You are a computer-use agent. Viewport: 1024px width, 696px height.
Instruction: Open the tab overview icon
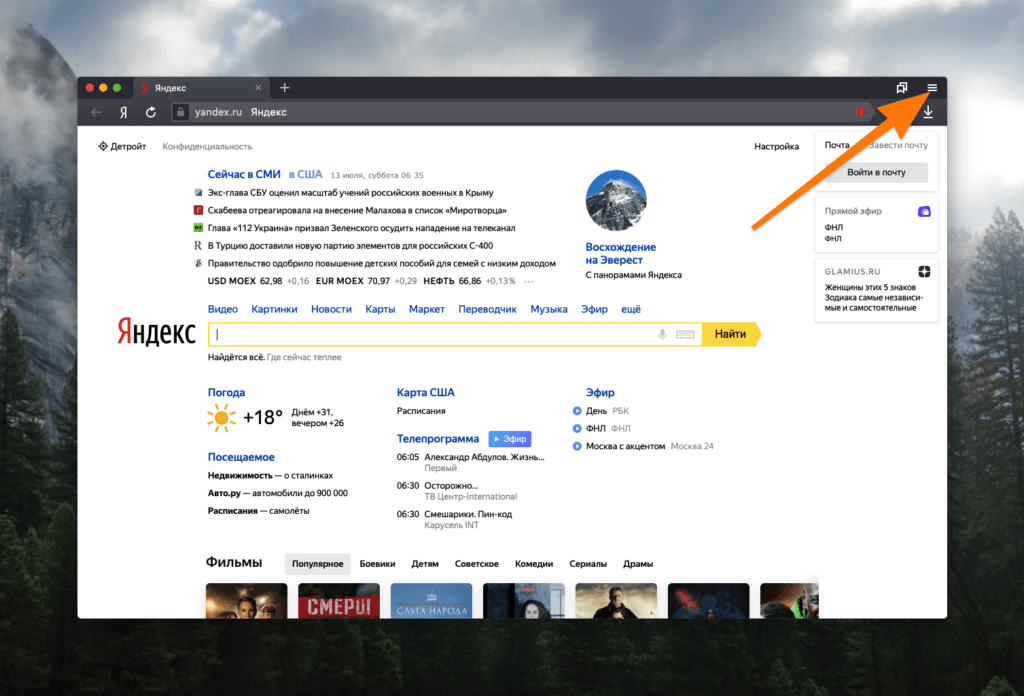pos(902,87)
